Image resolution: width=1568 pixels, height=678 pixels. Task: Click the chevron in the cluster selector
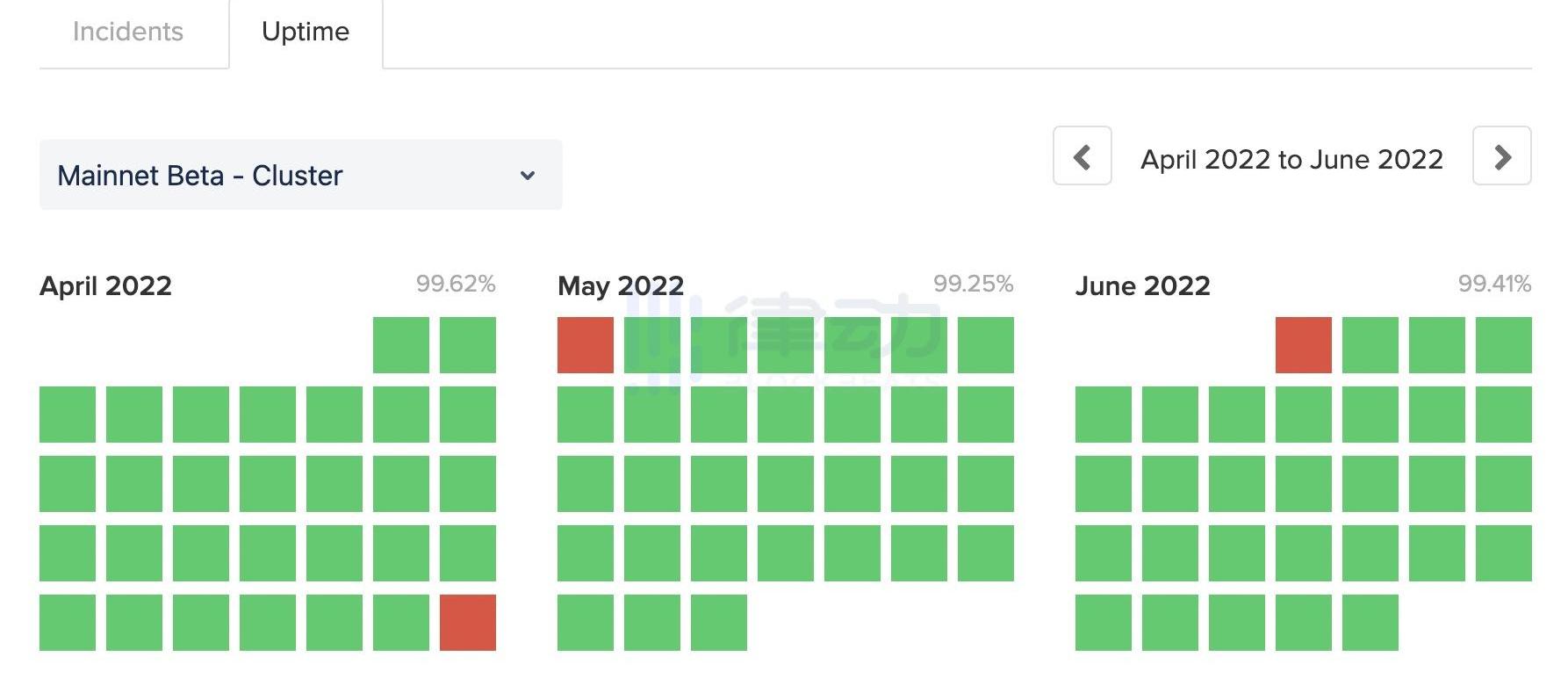pyautogui.click(x=528, y=175)
